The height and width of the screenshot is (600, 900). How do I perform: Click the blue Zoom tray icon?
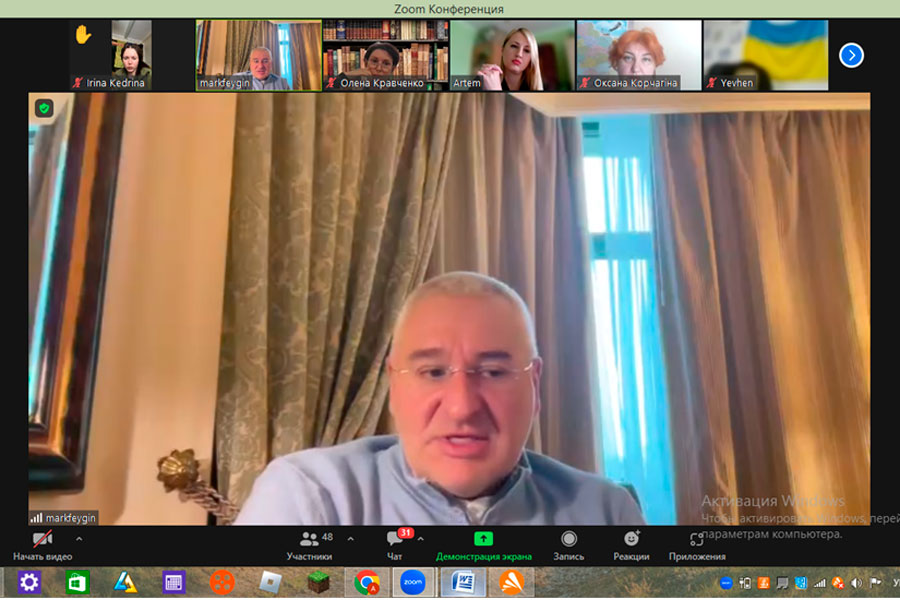click(x=726, y=583)
